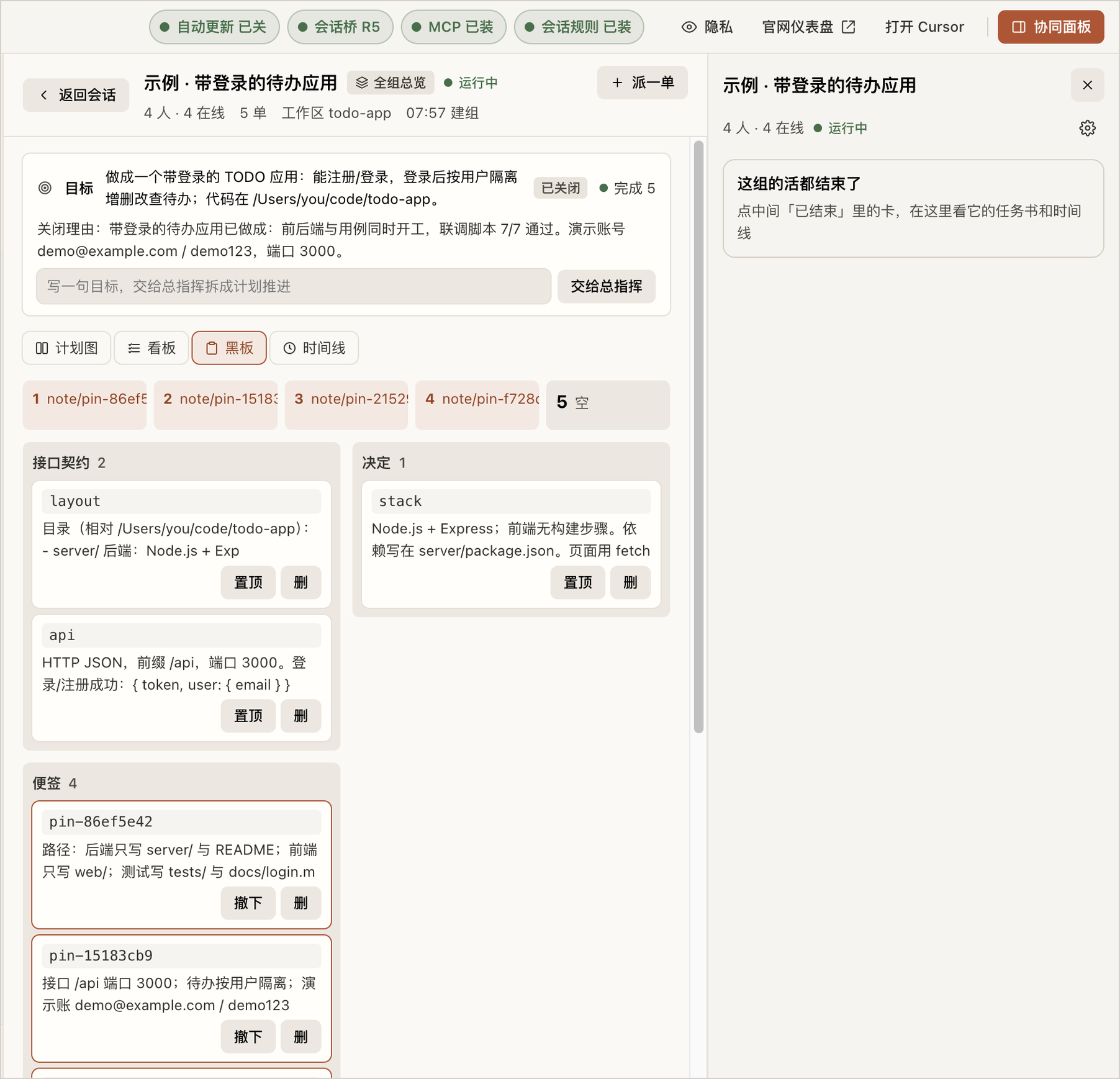The image size is (1120, 1079).
Task: Open 官网仪表盘 external link
Action: [808, 27]
